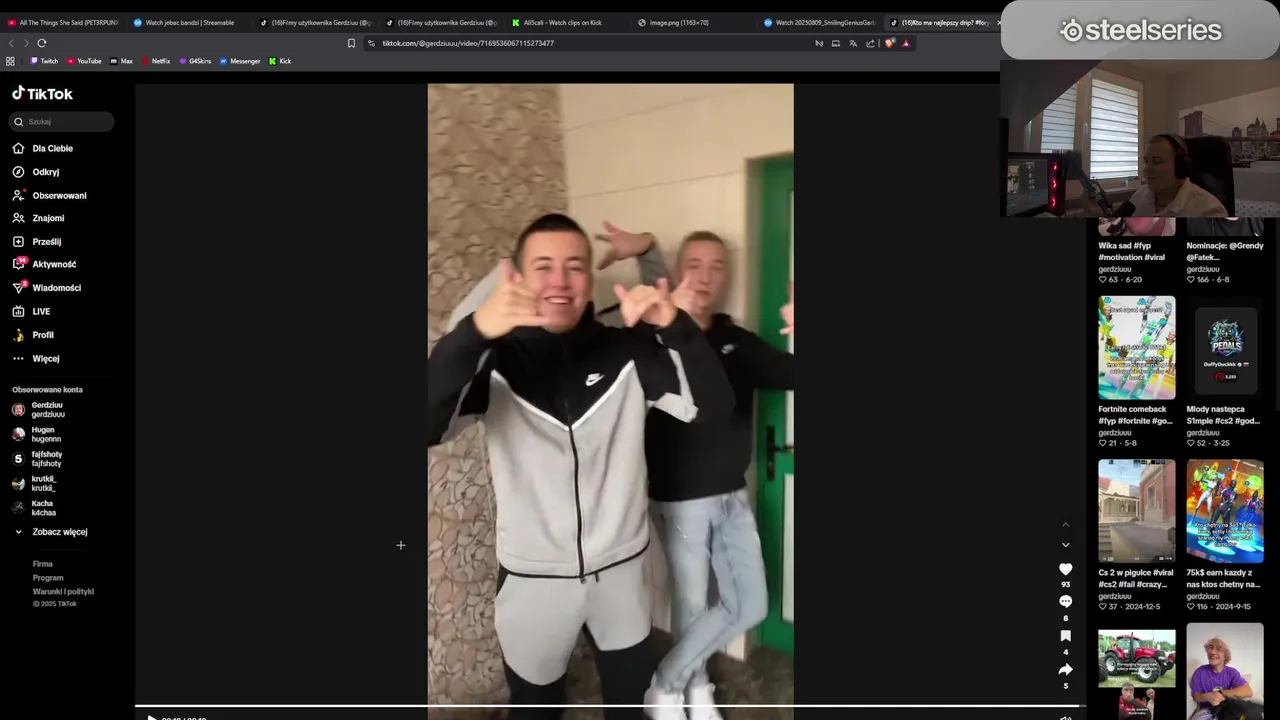This screenshot has width=1280, height=720.
Task: Go to previous video with up chevron
Action: (1065, 524)
